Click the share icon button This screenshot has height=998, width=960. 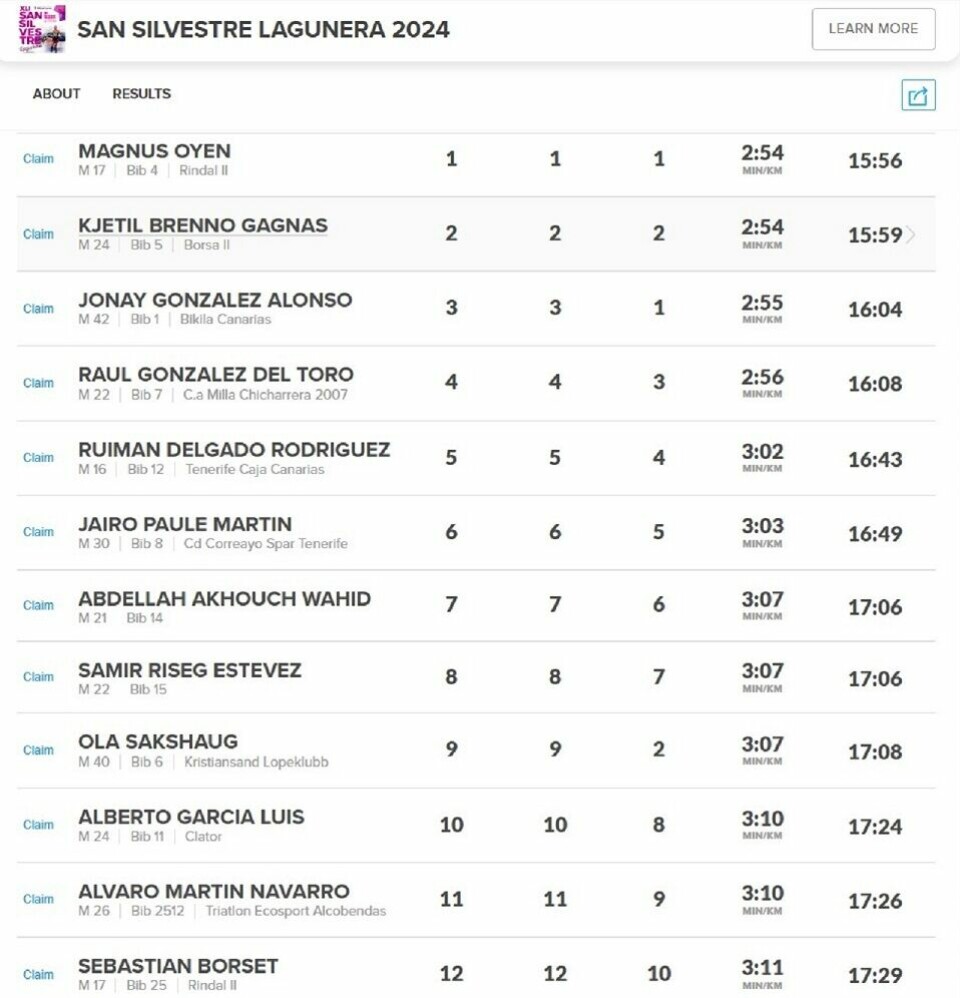pos(918,95)
